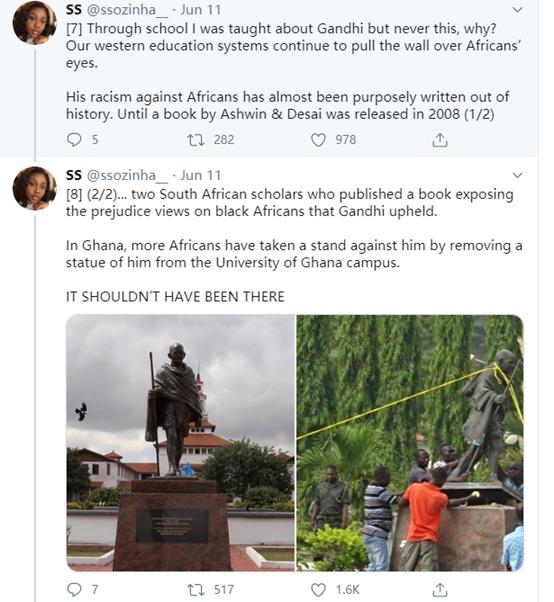Open the more-options chevron on tweet [7]
Viewport: 554px width, 602px height.
tap(518, 10)
